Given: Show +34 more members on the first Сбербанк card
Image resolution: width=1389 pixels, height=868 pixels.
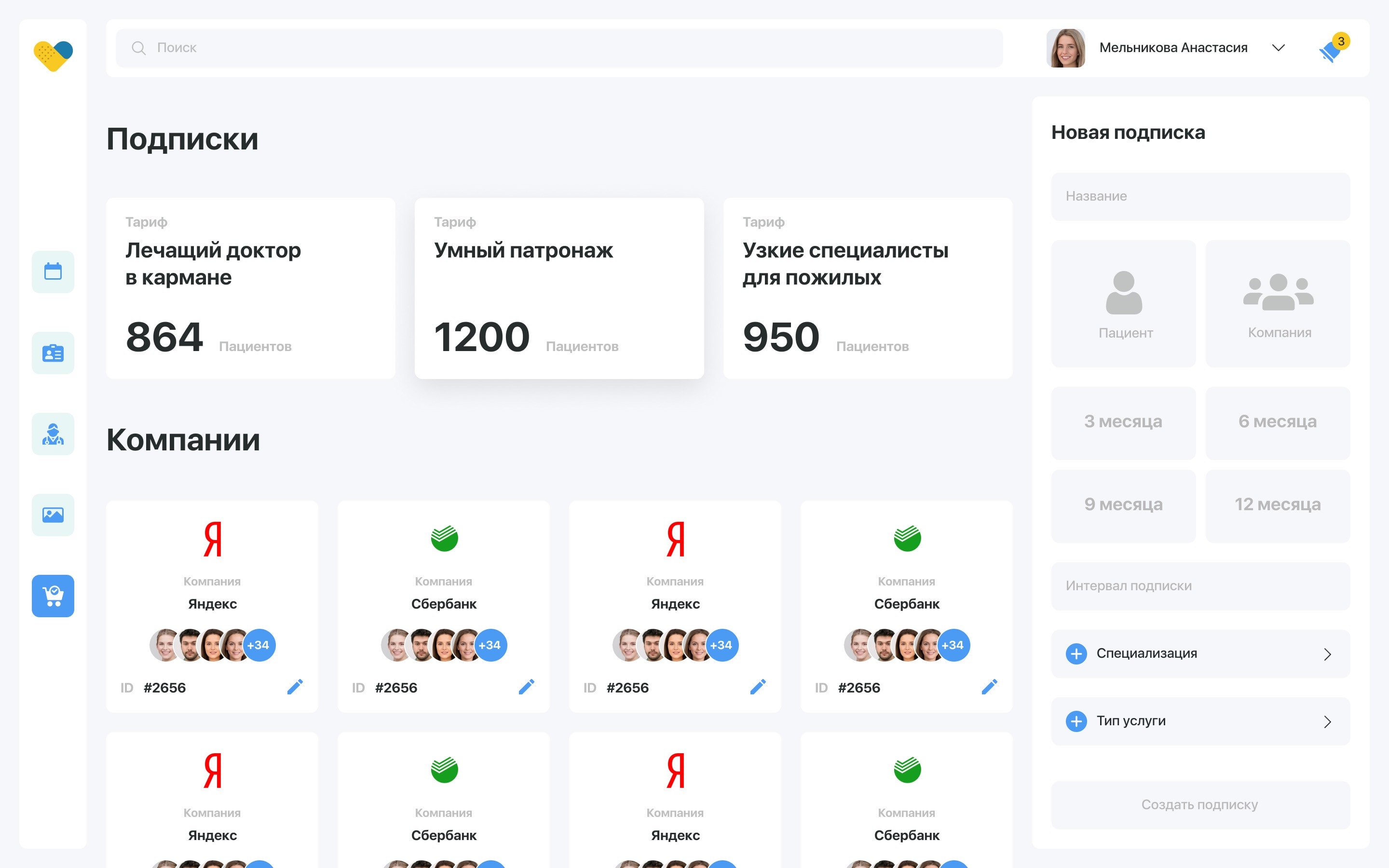Looking at the screenshot, I should 490,645.
